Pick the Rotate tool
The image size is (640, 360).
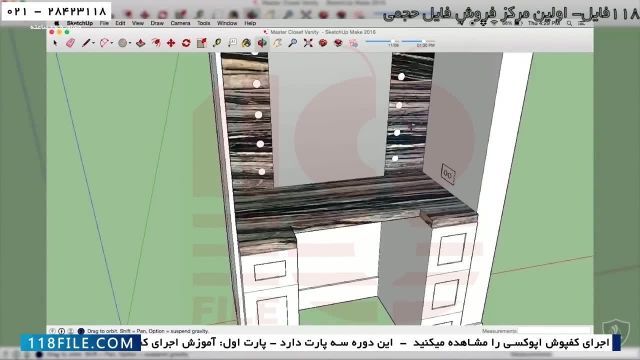(x=186, y=43)
